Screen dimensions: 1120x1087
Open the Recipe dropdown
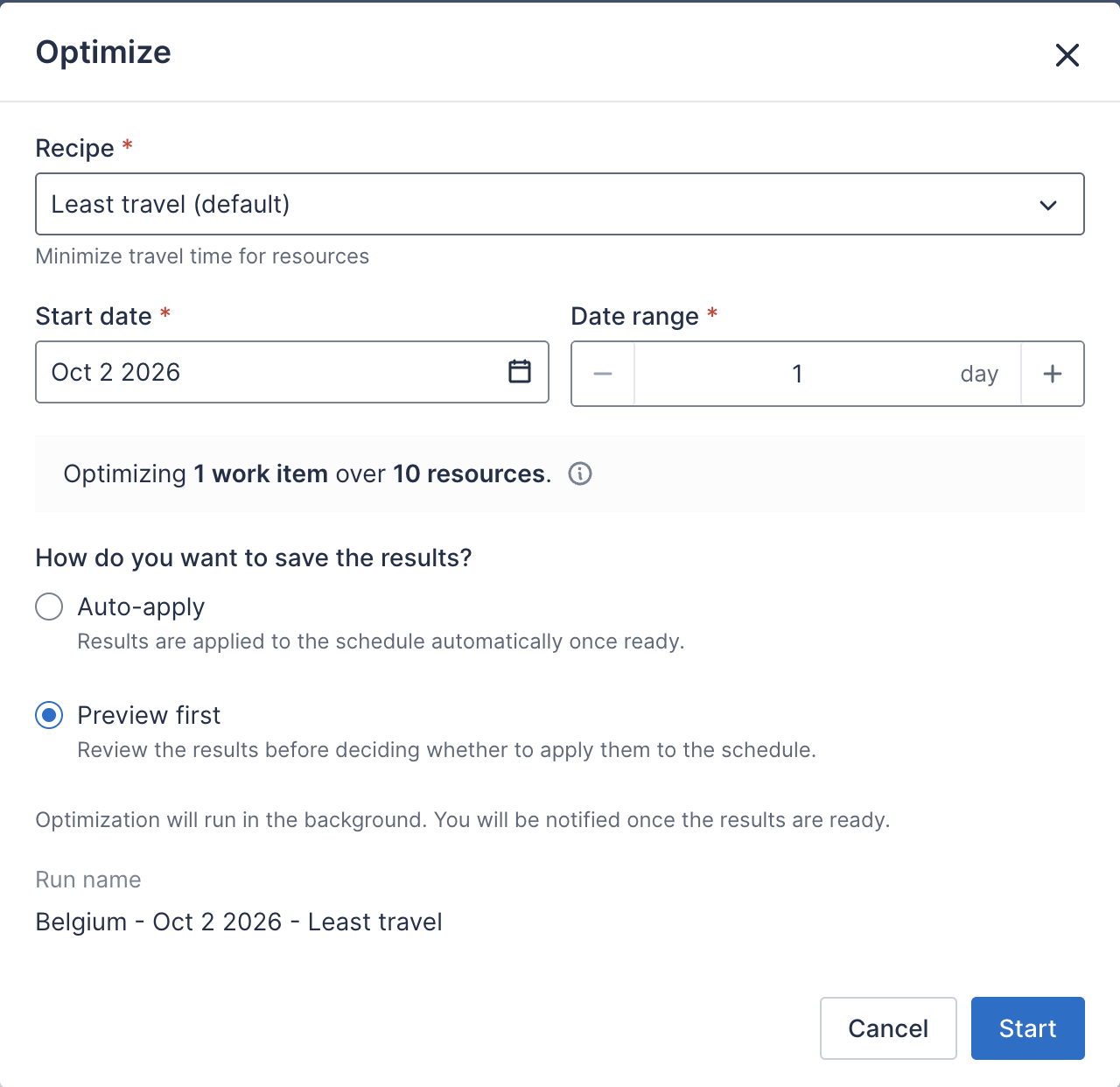click(x=560, y=204)
